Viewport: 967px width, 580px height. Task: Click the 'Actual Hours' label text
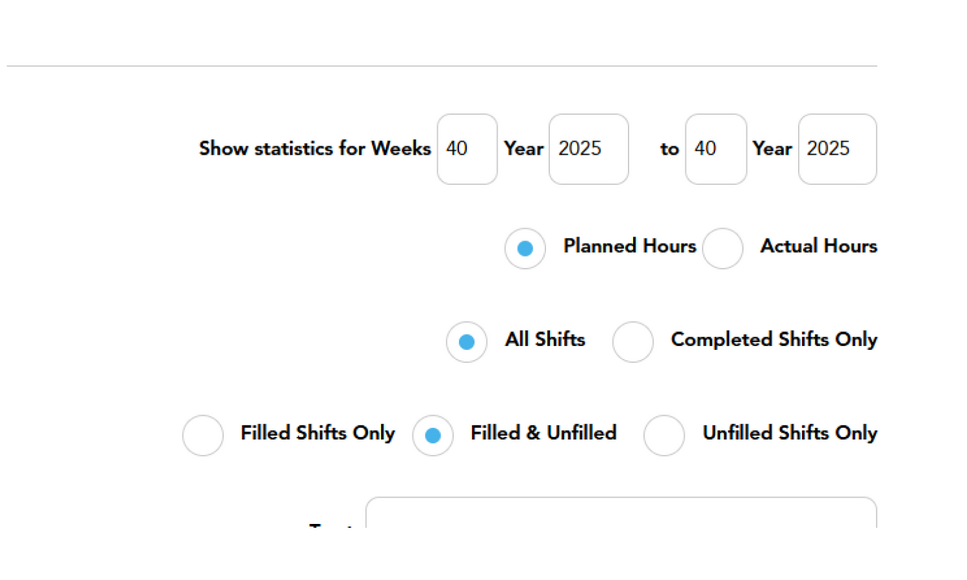(819, 246)
